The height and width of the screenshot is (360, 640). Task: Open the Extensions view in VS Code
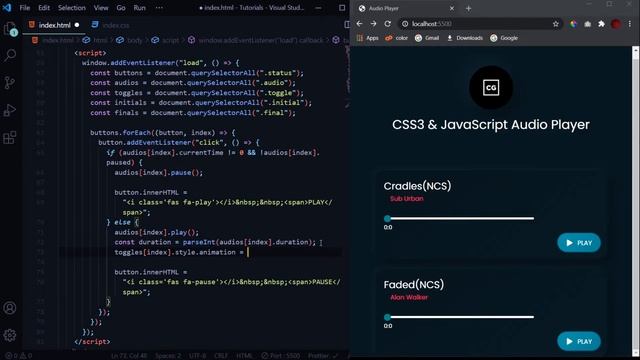(10, 138)
